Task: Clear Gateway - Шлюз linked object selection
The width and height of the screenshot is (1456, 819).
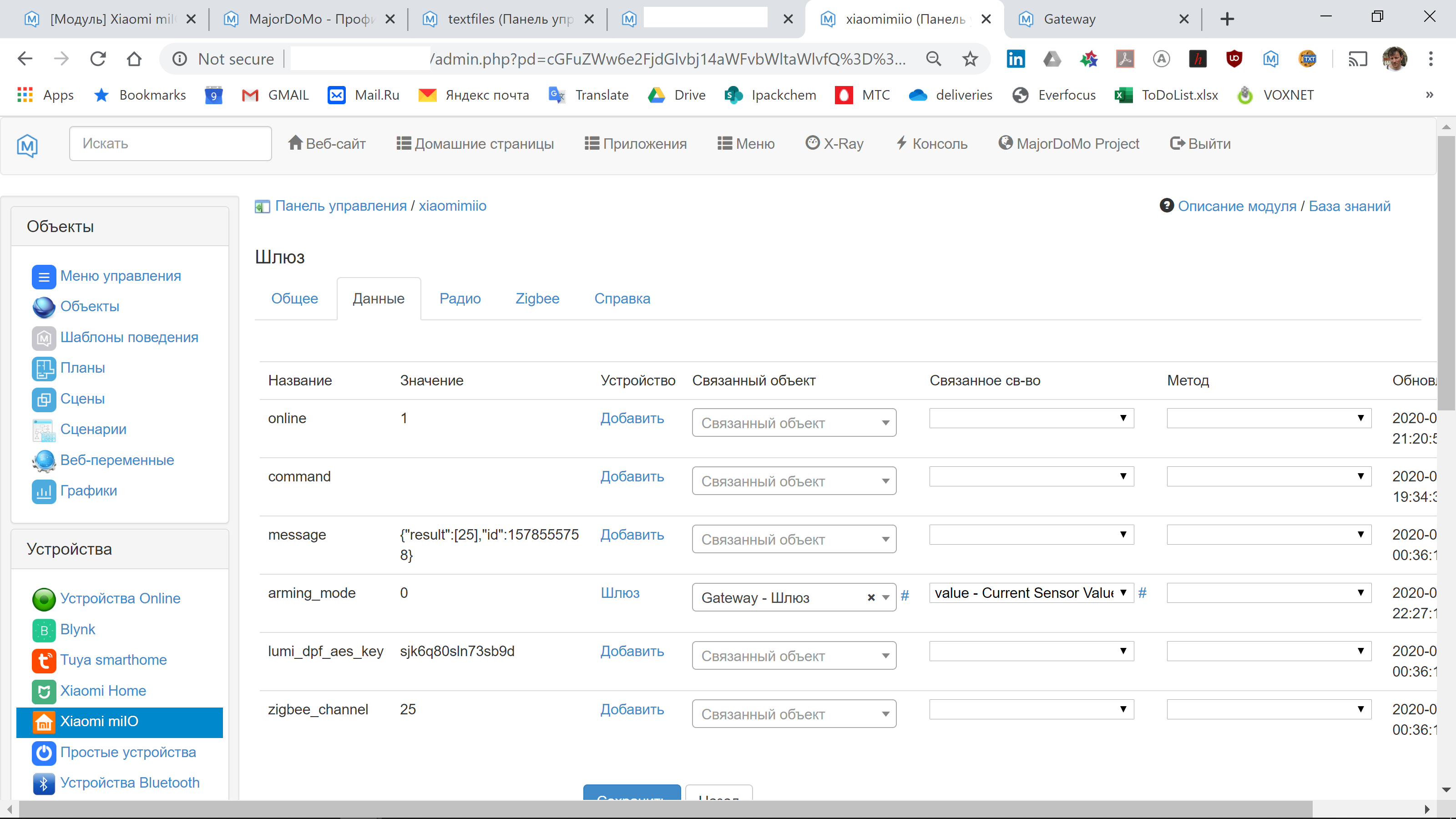Action: (871, 597)
